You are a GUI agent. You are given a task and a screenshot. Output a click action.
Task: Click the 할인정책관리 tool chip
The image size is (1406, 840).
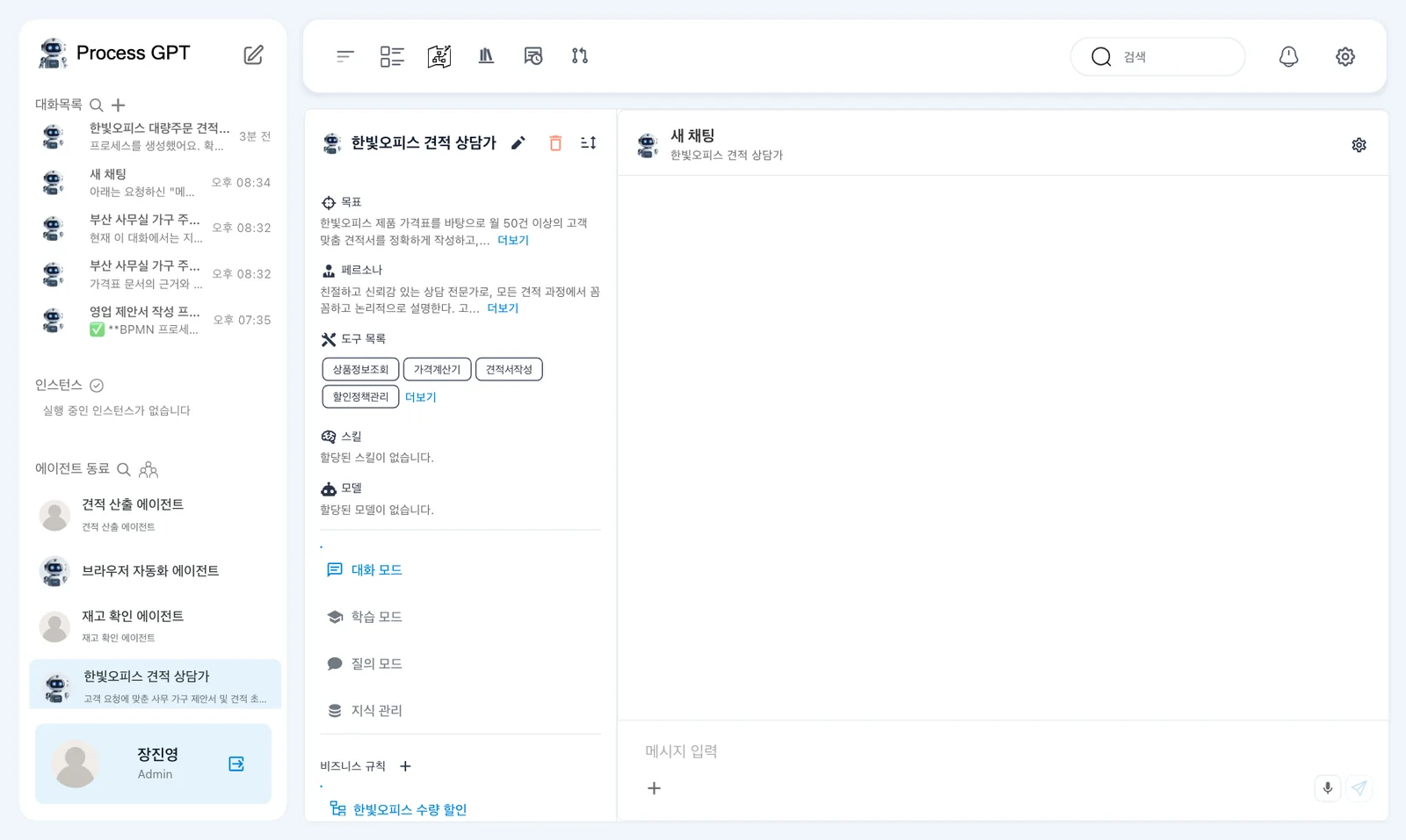coord(360,397)
